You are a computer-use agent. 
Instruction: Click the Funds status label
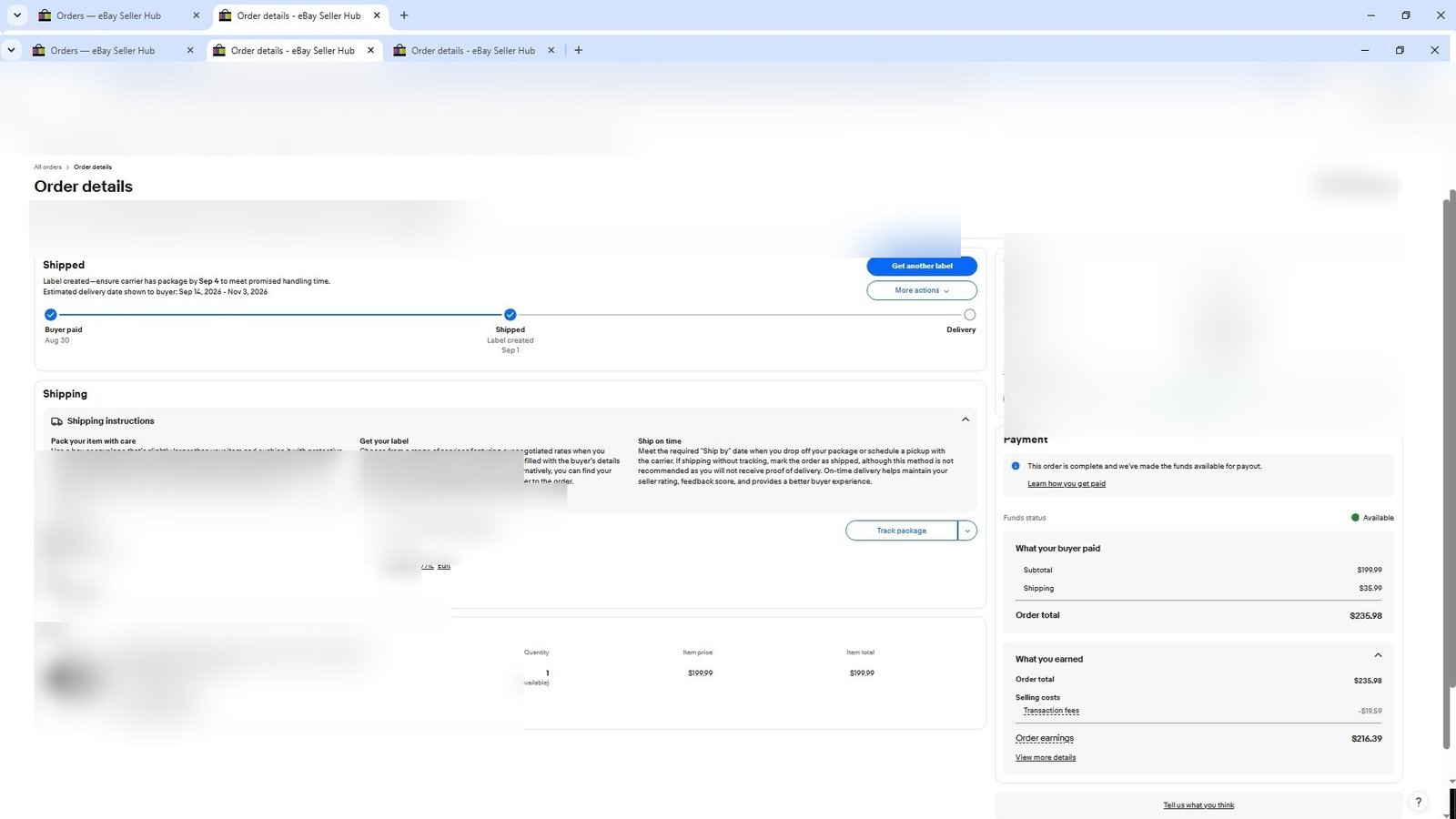point(1025,518)
